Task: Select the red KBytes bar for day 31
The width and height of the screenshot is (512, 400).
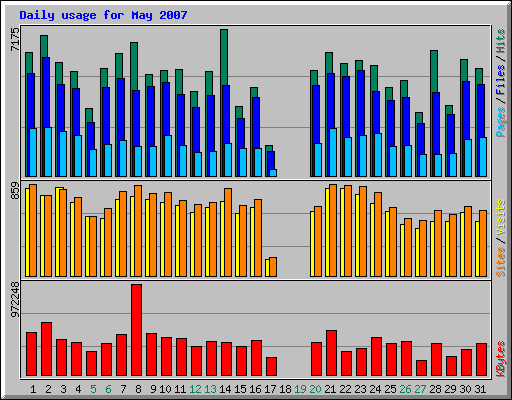Action: 481,359
